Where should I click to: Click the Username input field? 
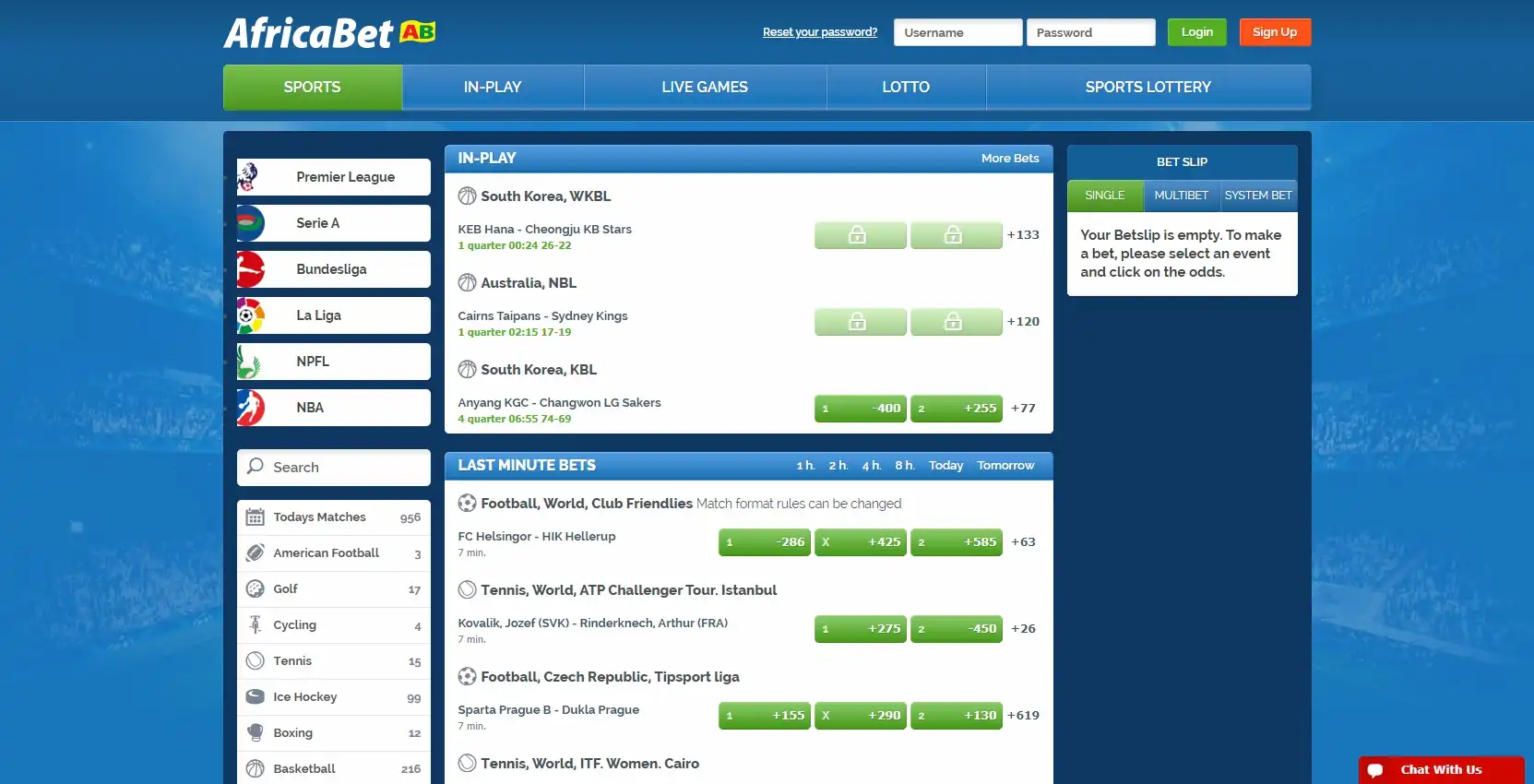tap(957, 32)
